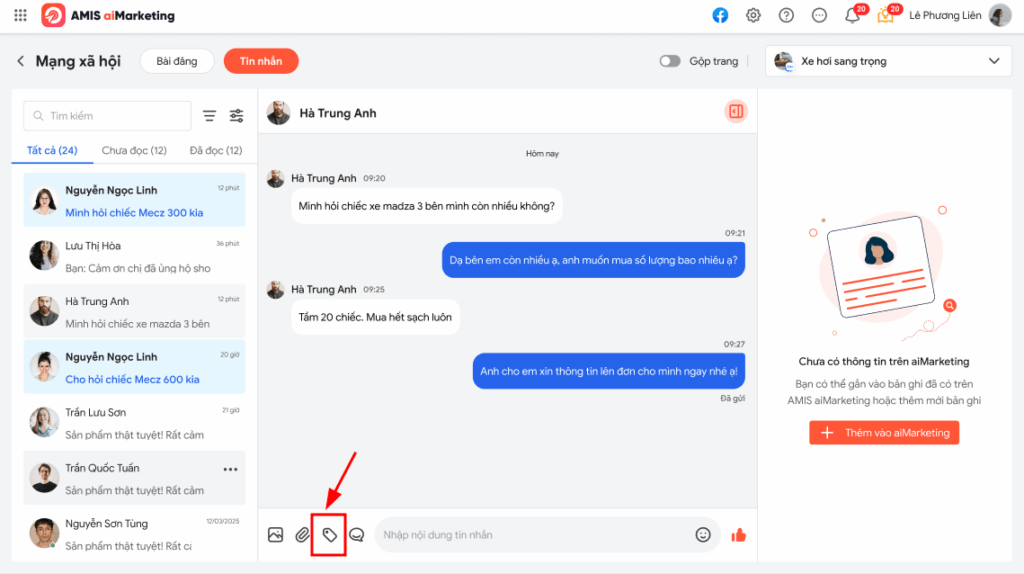Viewport: 1024px width, 574px height.
Task: Open the notifications bell
Action: tap(852, 16)
